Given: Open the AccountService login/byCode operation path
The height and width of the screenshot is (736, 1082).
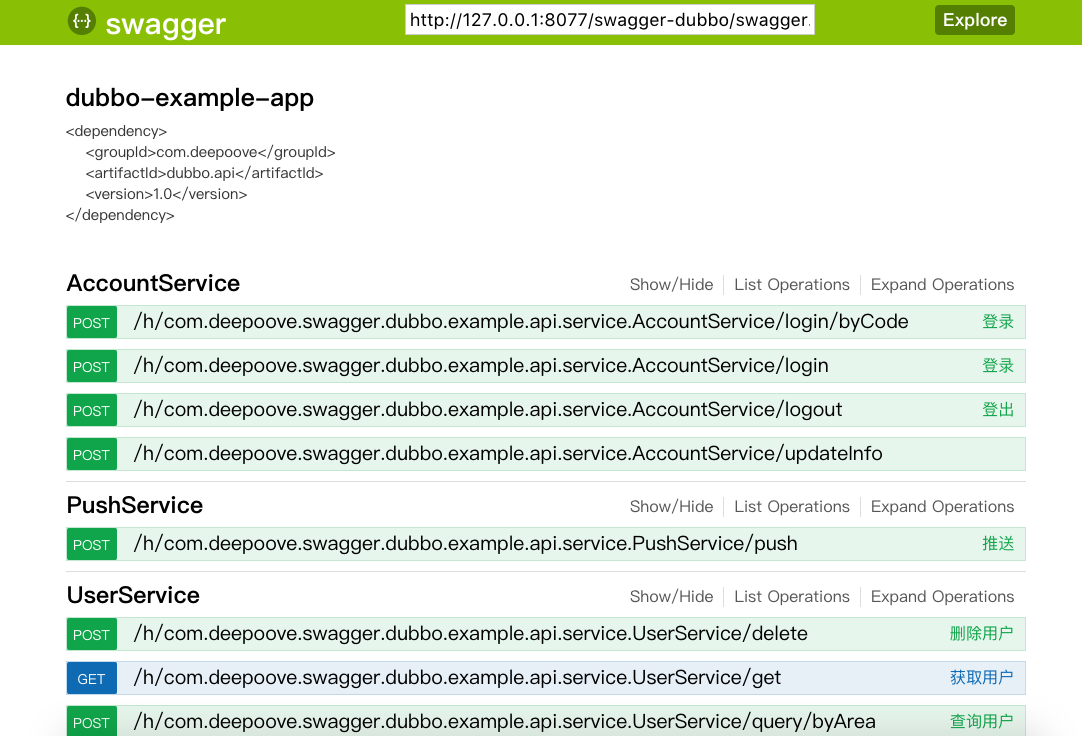Looking at the screenshot, I should coord(520,321).
